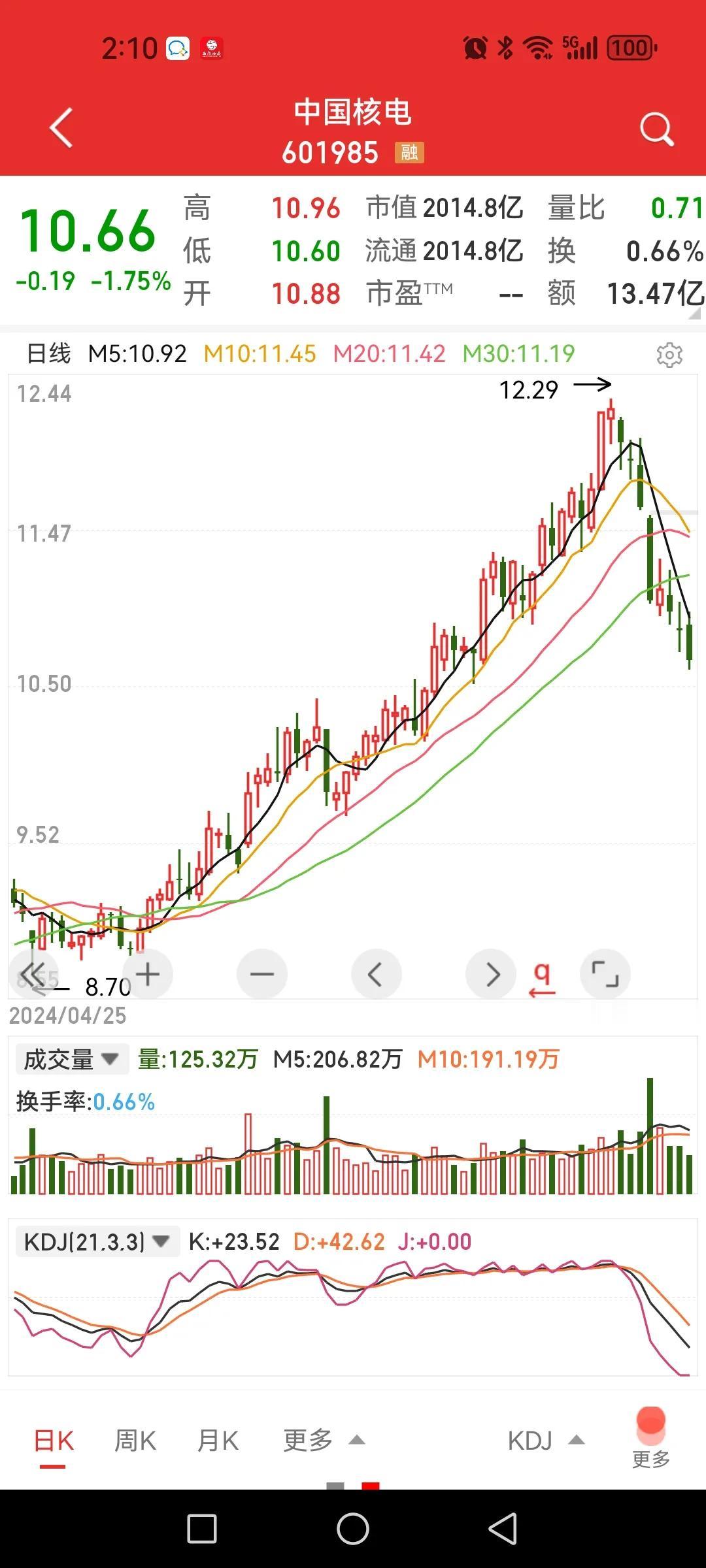Screen dimensions: 706x1568
Task: Tap the Android home circle button
Action: coord(353,1529)
